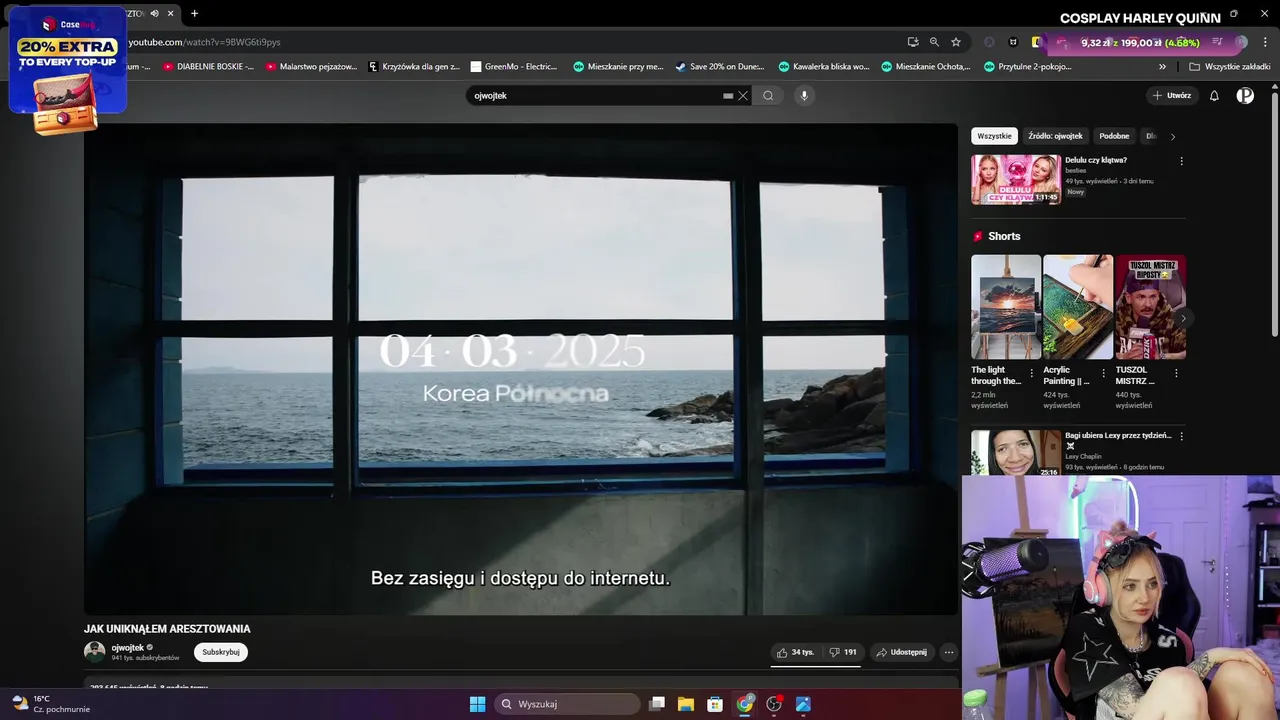Click the Wyszukaj taskbar search box

tap(568, 704)
